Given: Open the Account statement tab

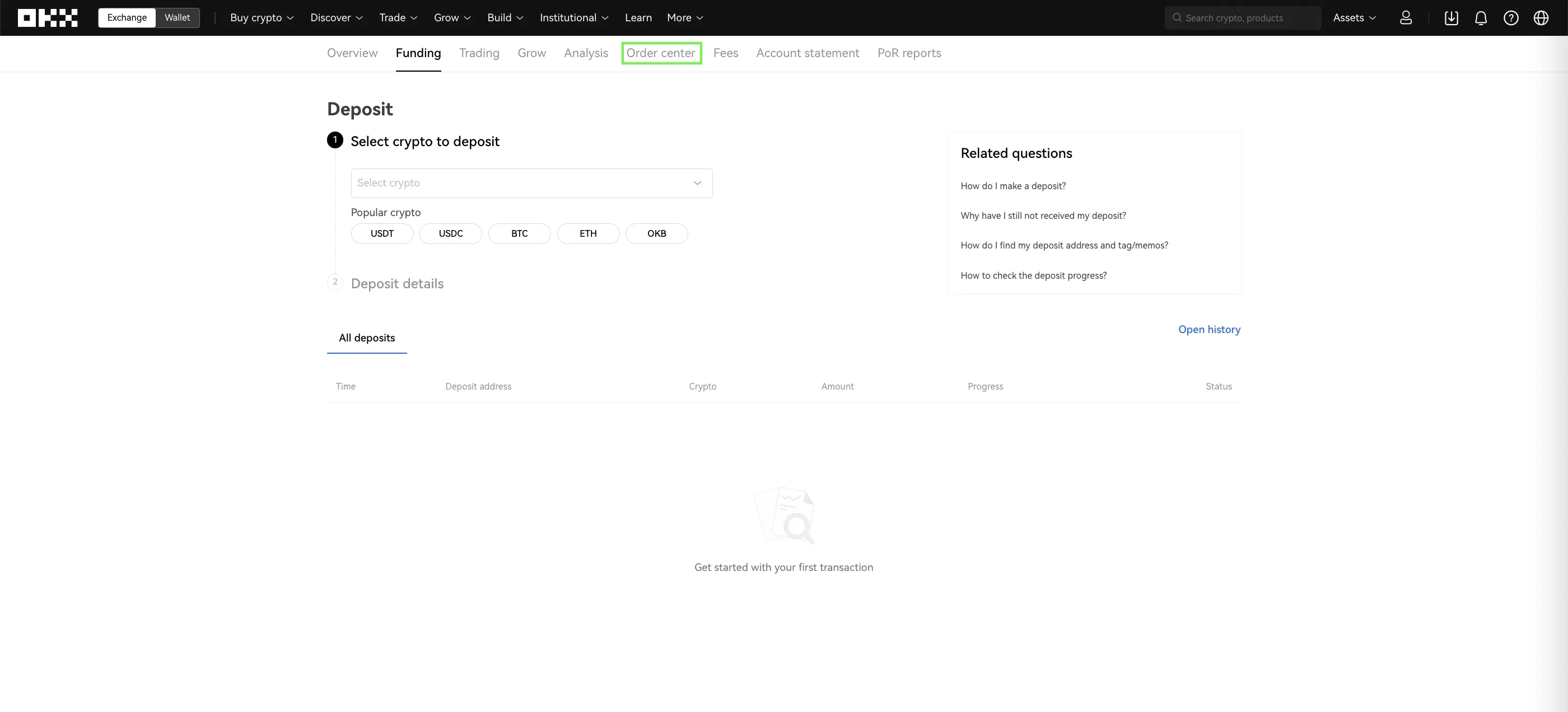Looking at the screenshot, I should coord(808,53).
